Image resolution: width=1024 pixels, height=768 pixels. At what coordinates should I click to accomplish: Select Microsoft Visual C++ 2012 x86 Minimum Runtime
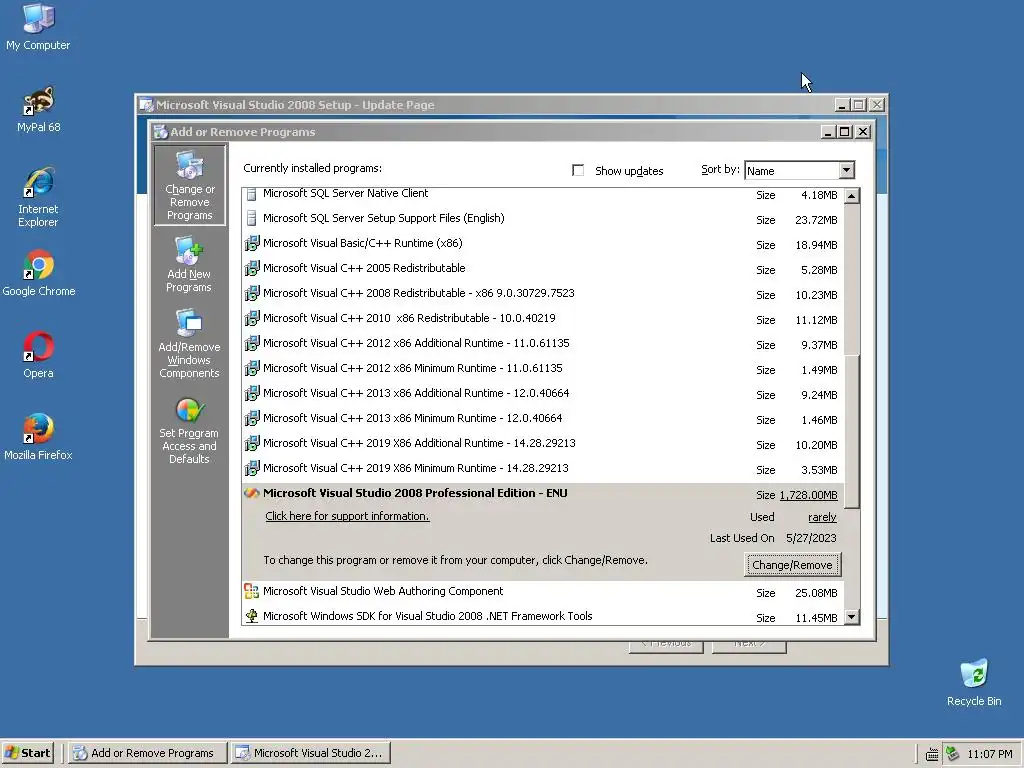[412, 368]
